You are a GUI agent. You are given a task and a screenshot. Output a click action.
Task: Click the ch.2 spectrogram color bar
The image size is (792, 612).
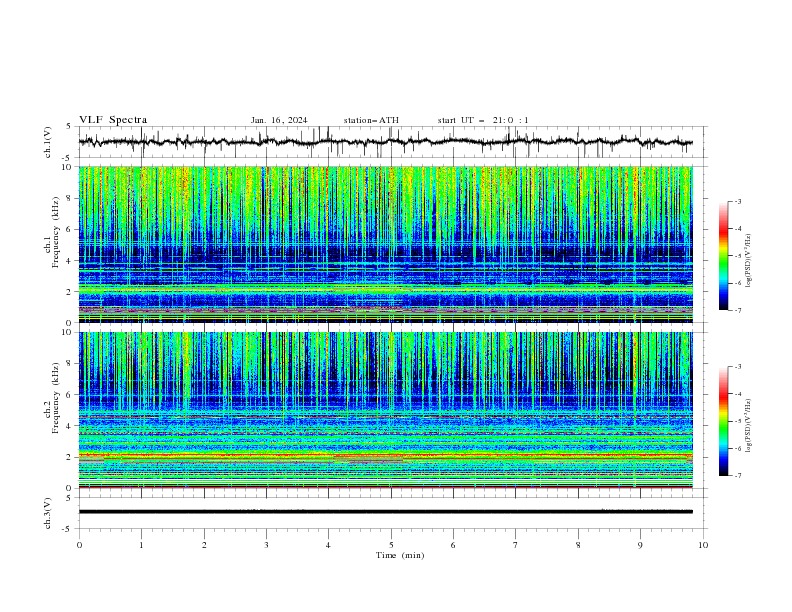coord(723,421)
